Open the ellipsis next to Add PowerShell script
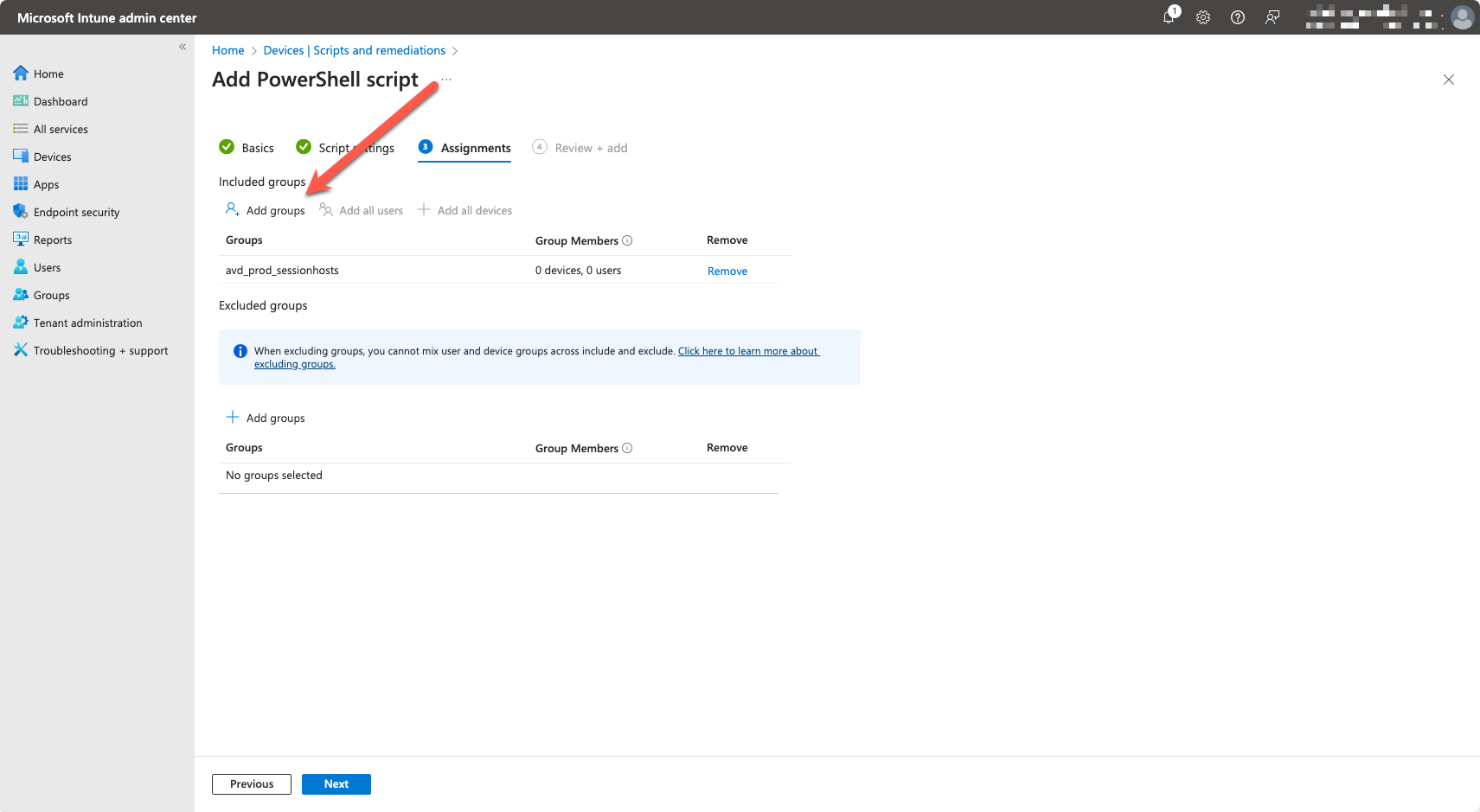1480x812 pixels. 445,79
